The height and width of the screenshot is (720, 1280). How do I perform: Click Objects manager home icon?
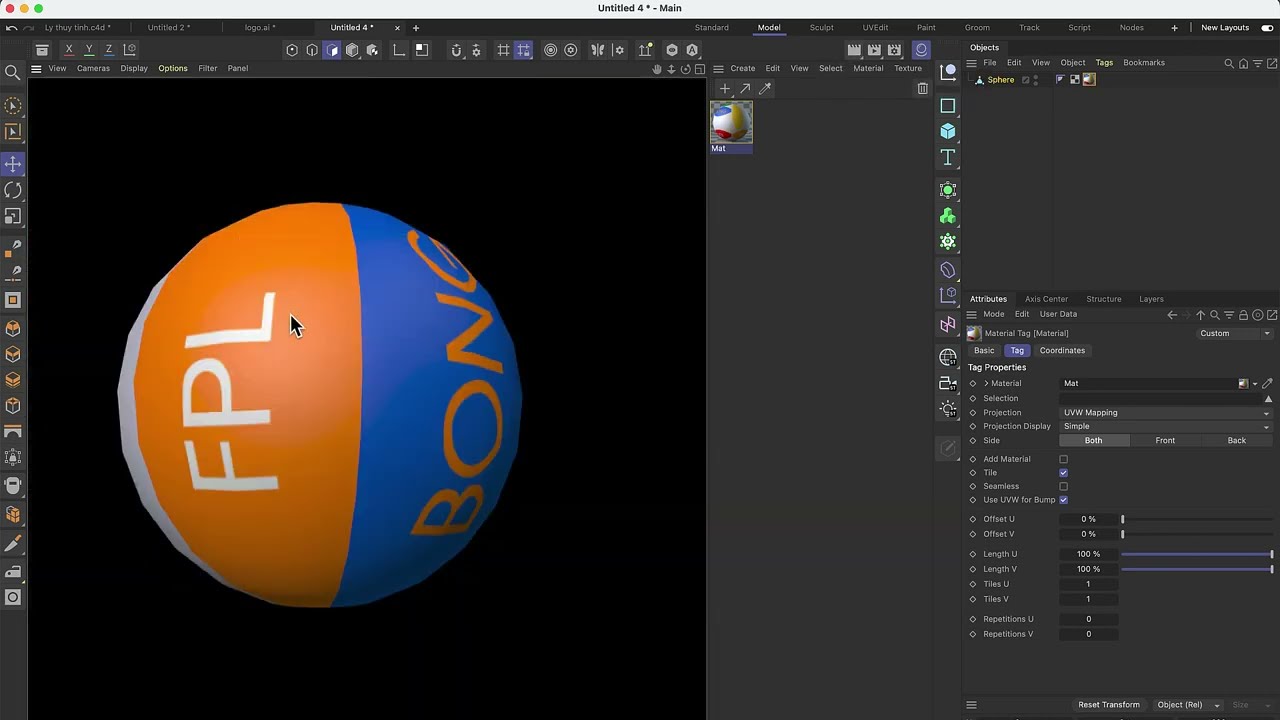(x=1243, y=63)
